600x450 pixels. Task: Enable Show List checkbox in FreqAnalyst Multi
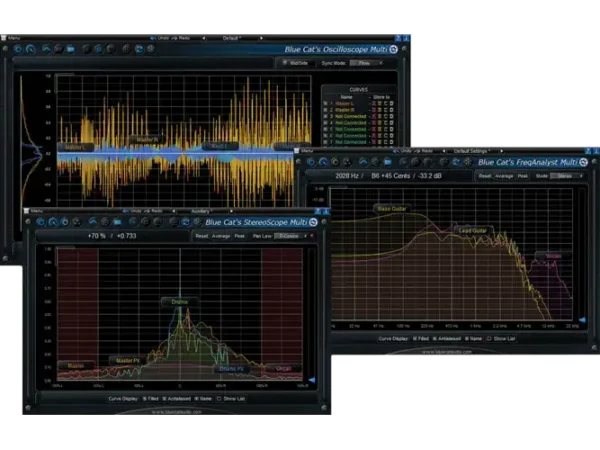point(489,339)
